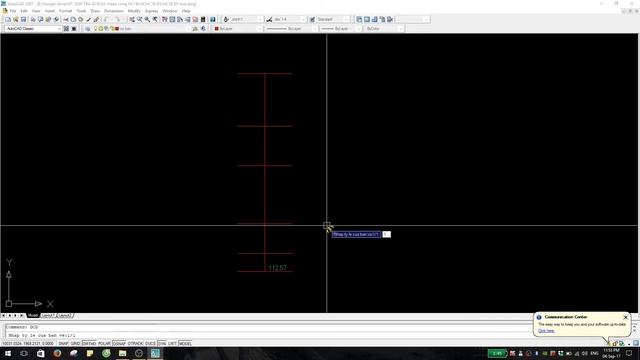640x360 pixels.
Task: Toggle OTRACK in status bar
Action: coord(136,344)
